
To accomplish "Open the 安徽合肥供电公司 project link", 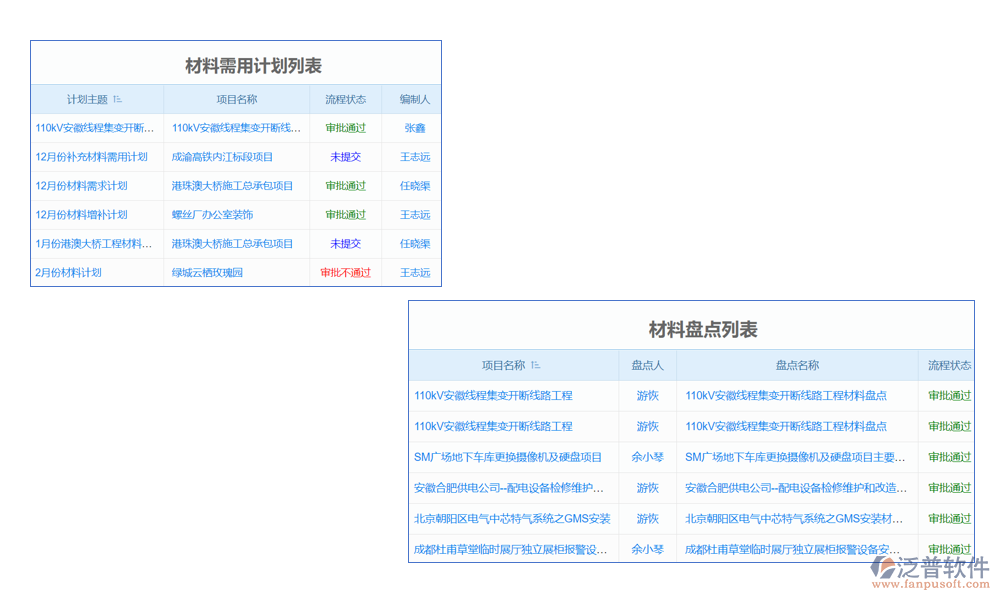I will click(509, 488).
